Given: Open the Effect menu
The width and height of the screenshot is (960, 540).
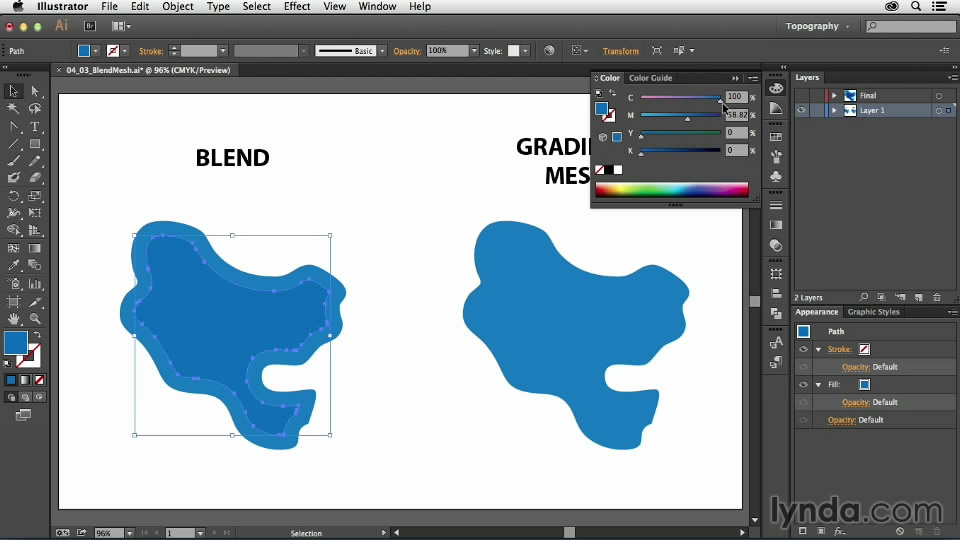Looking at the screenshot, I should pos(297,6).
